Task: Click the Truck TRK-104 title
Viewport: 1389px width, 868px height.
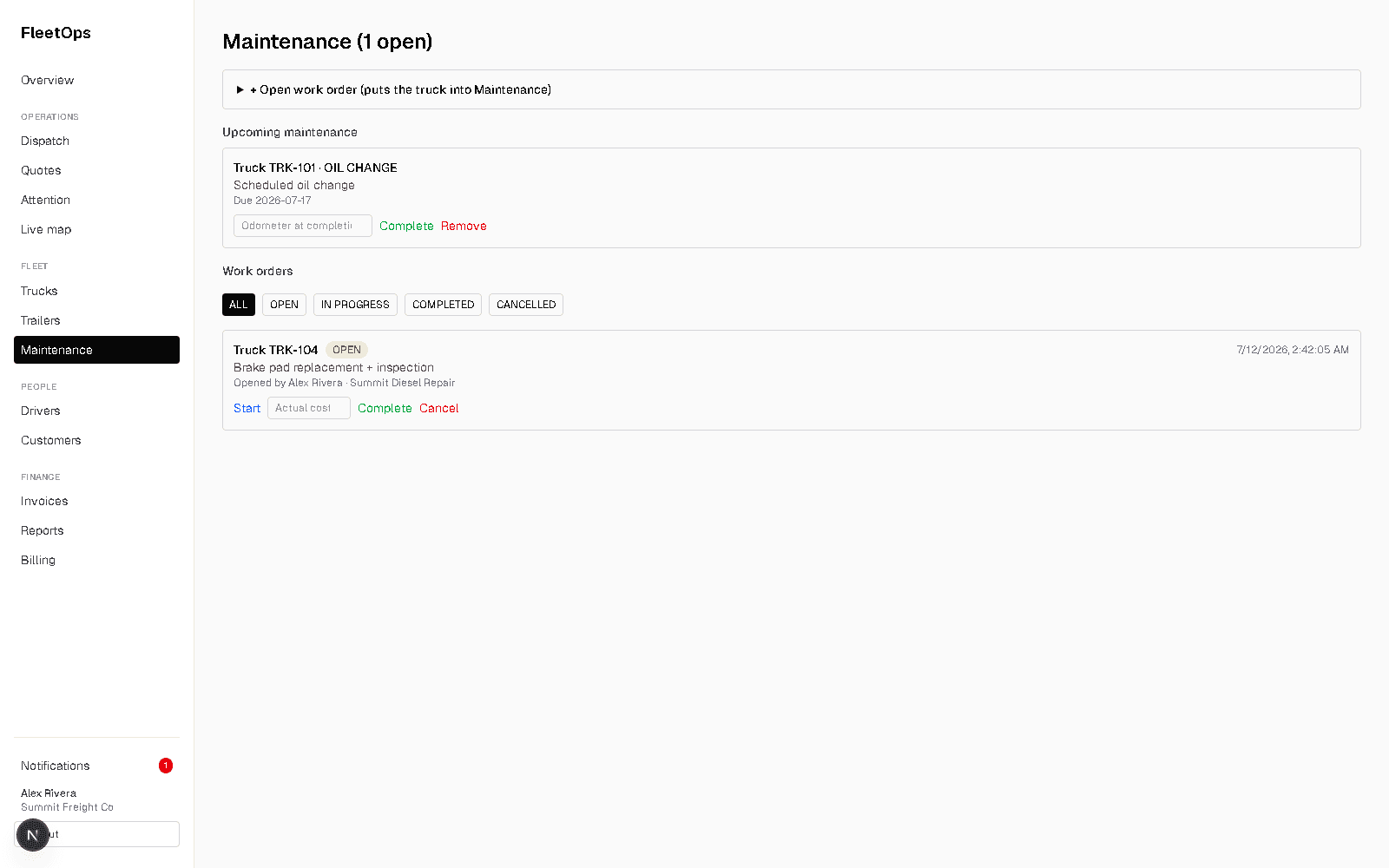Action: pos(275,350)
